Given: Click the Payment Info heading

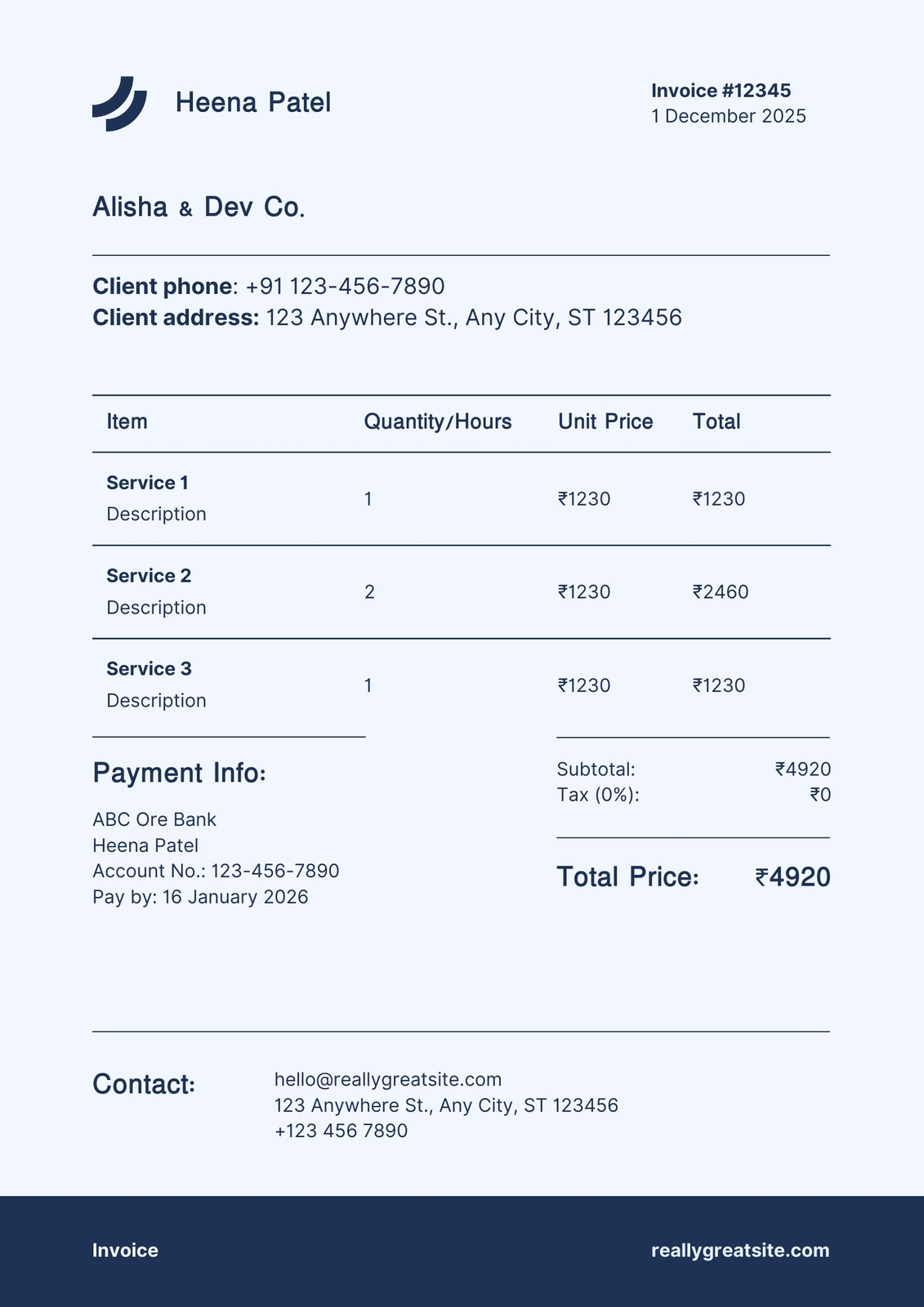Looking at the screenshot, I should [x=179, y=773].
